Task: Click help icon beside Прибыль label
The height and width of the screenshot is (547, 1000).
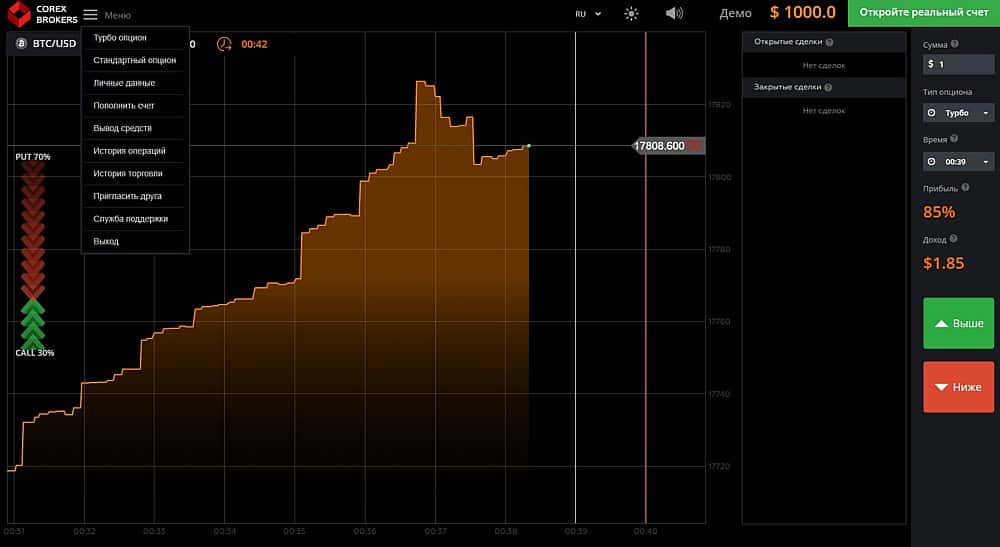Action: [965, 187]
